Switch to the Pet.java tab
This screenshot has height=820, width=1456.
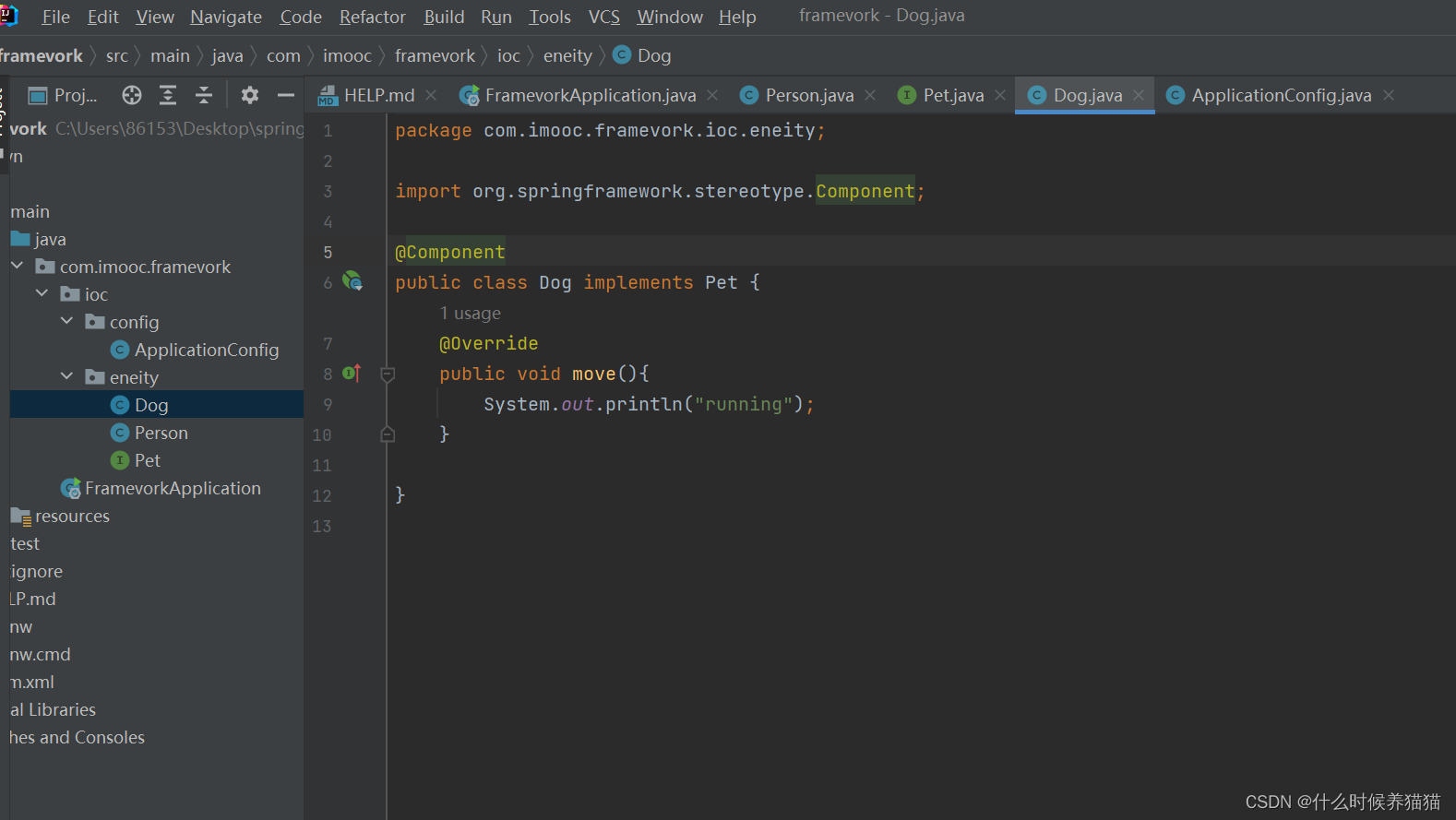[941, 95]
